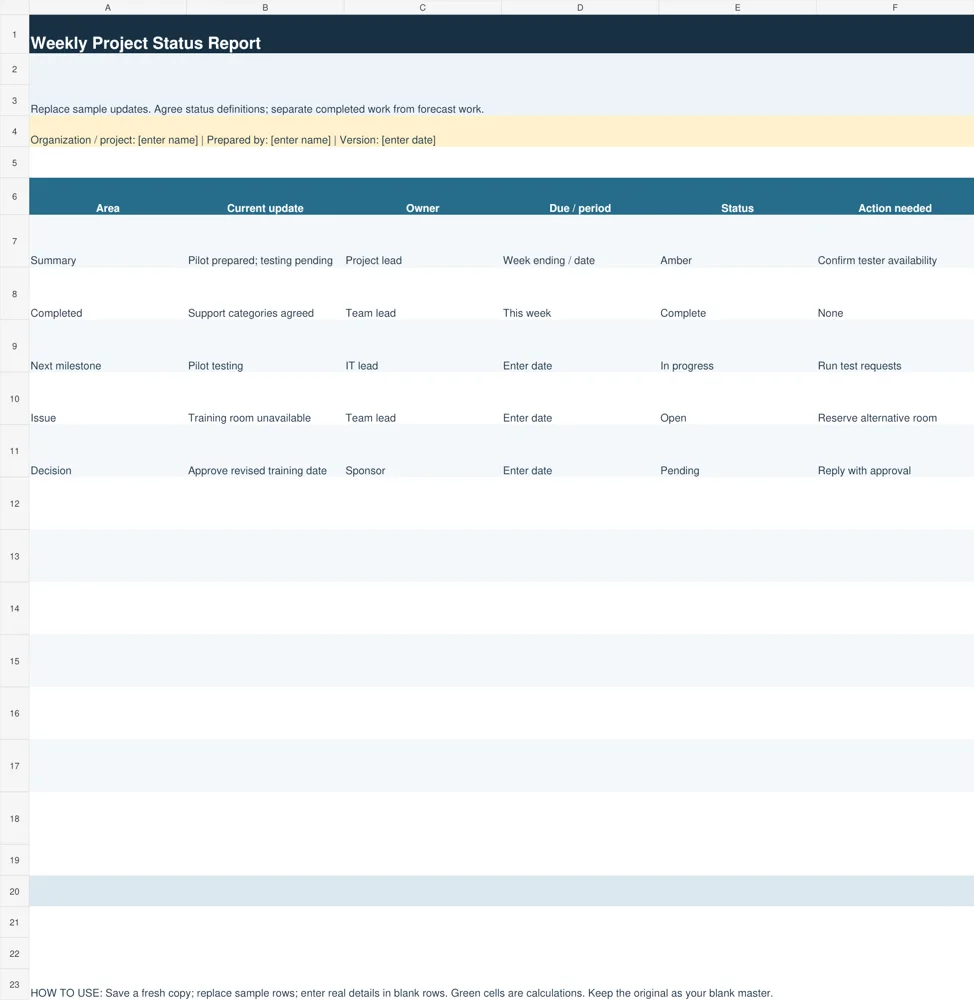
Task: Select 'Reply with approval' cell
Action: [895, 451]
